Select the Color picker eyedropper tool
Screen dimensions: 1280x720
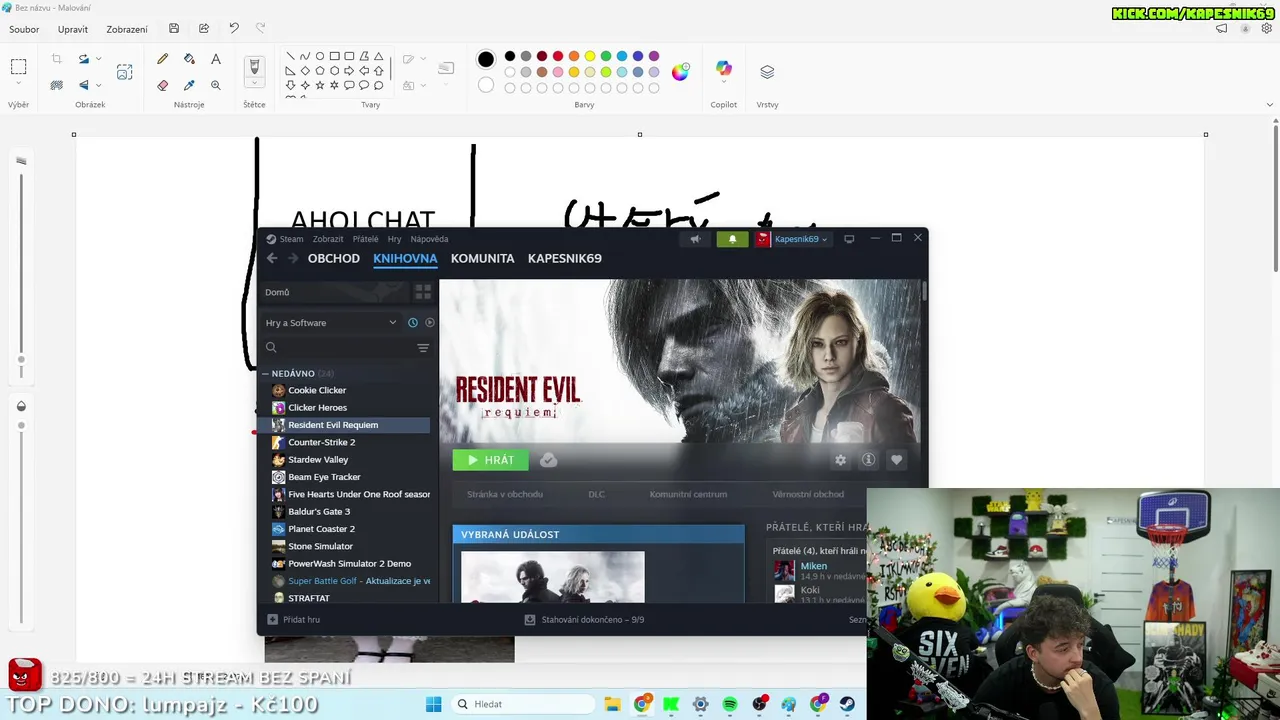(x=189, y=85)
